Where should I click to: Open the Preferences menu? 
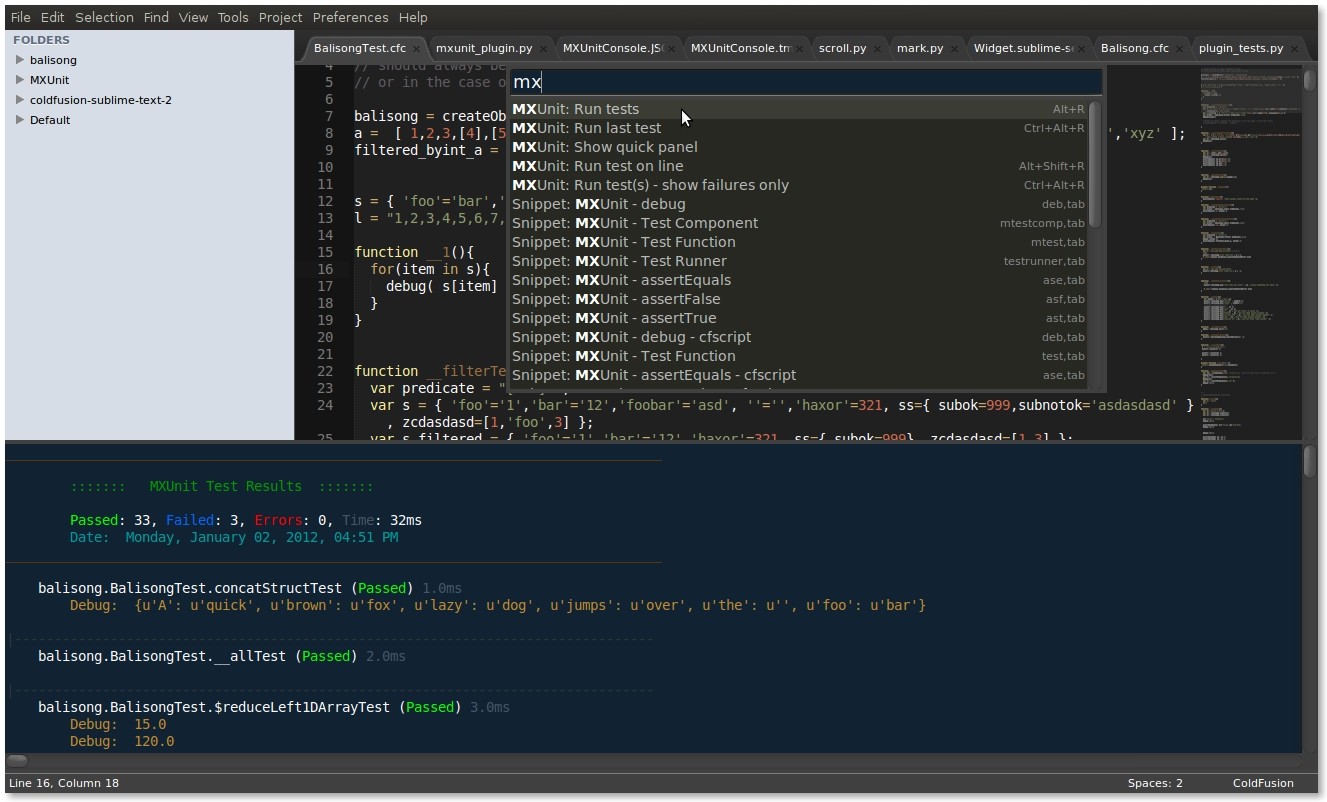tap(350, 17)
